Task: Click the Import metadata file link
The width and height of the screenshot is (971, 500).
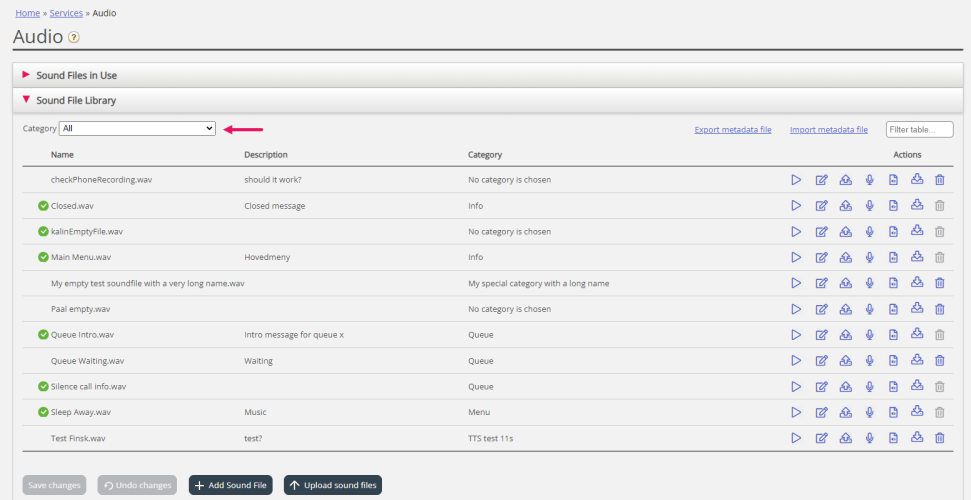Action: pos(829,129)
